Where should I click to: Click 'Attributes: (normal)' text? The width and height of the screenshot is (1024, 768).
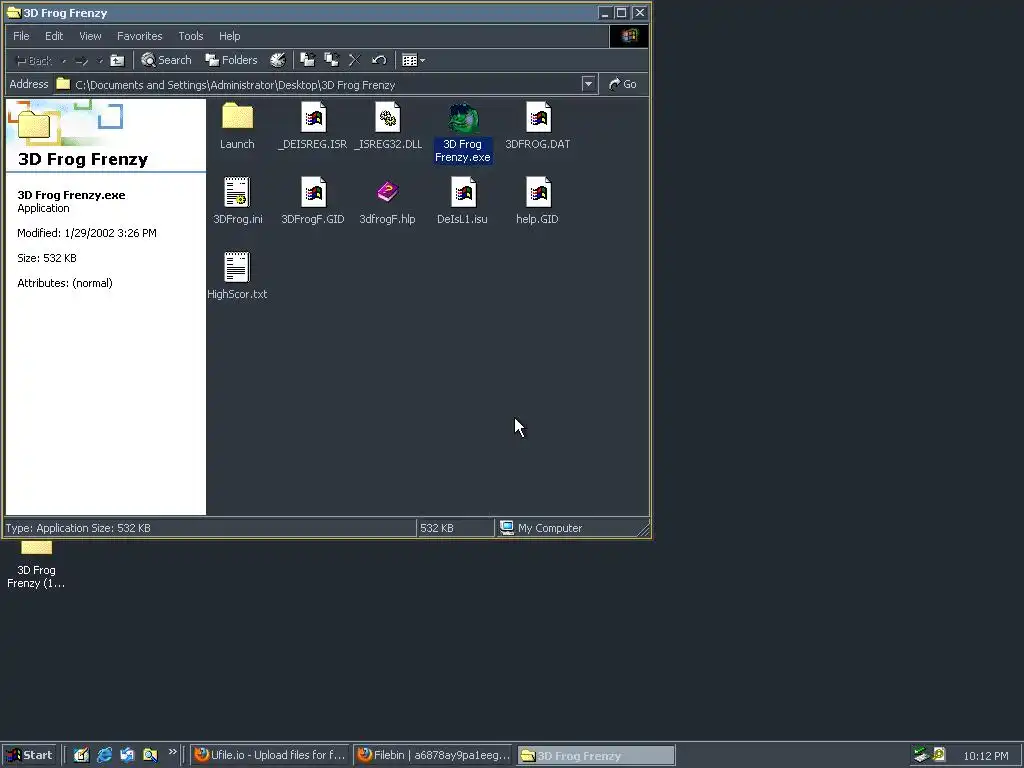65,283
